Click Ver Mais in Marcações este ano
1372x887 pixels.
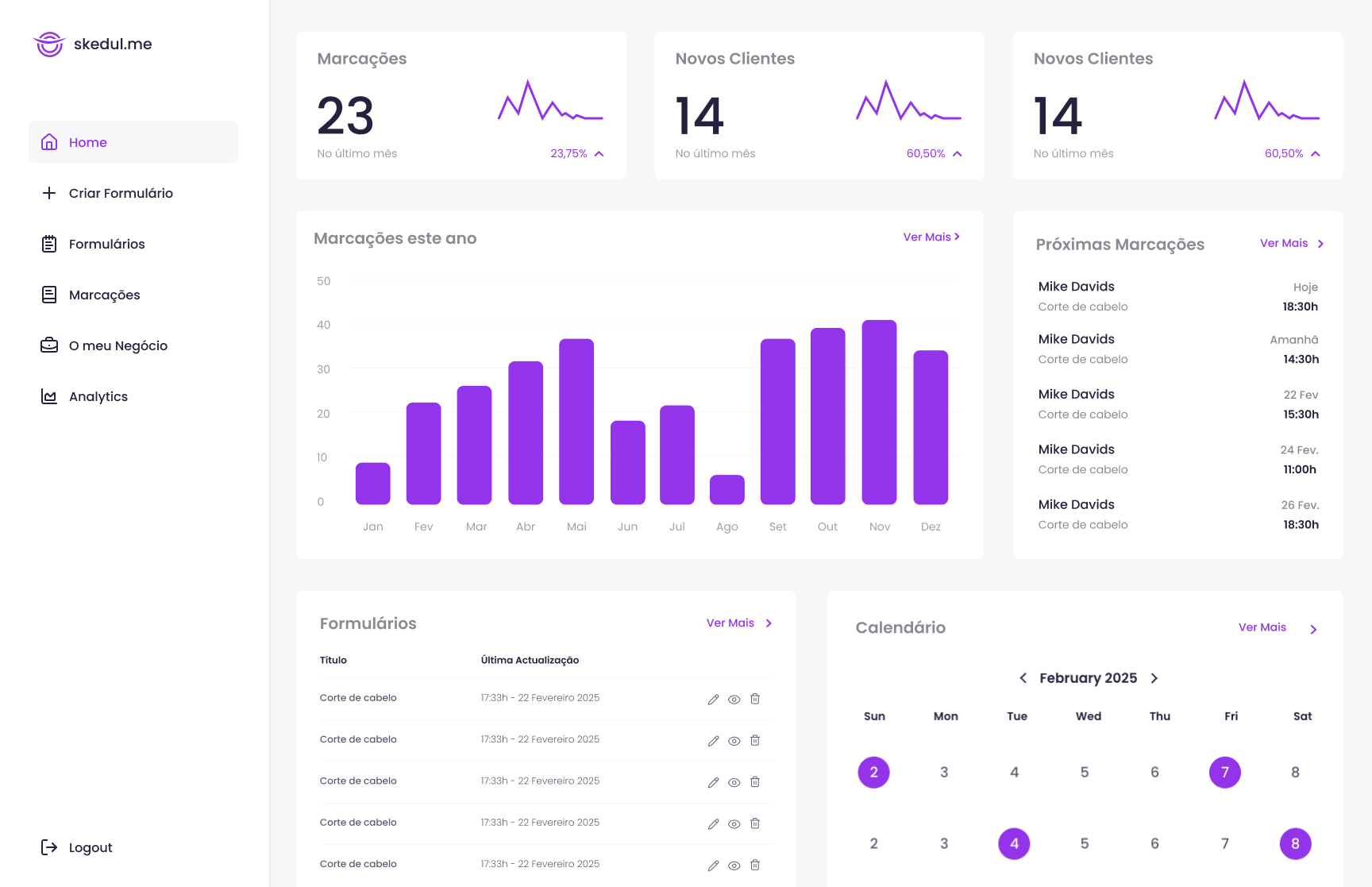931,237
